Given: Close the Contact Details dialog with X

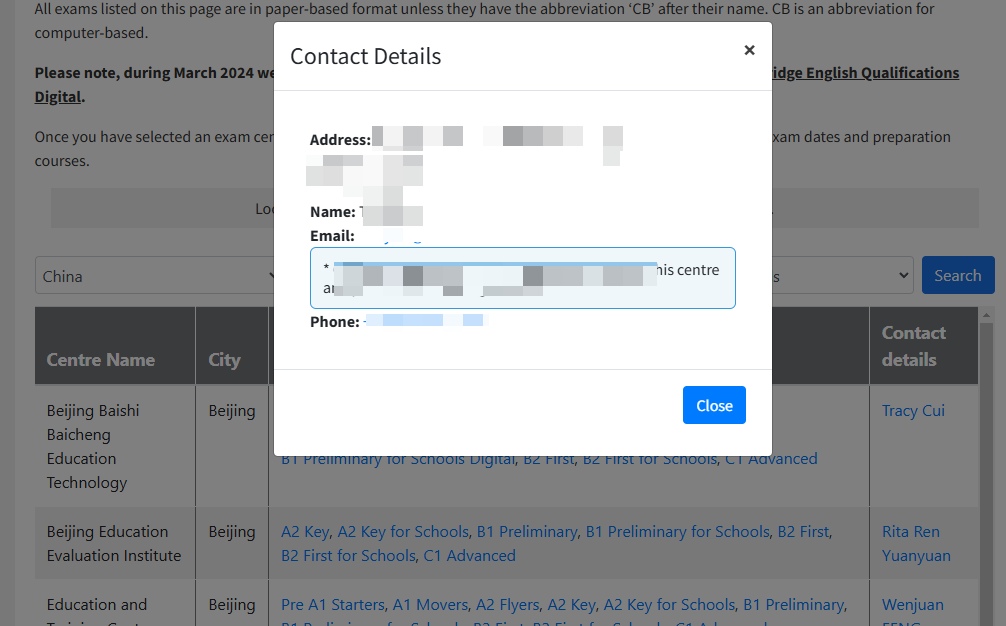Looking at the screenshot, I should coord(749,50).
